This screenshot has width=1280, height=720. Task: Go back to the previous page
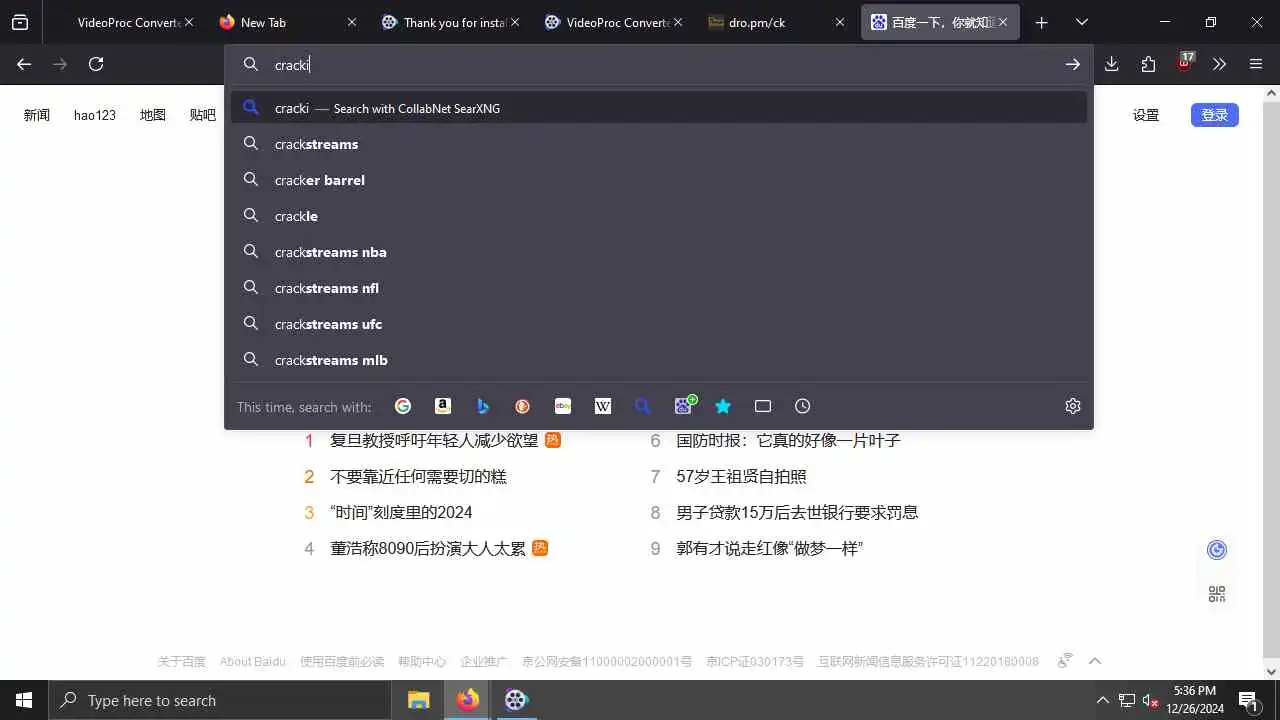pos(24,64)
